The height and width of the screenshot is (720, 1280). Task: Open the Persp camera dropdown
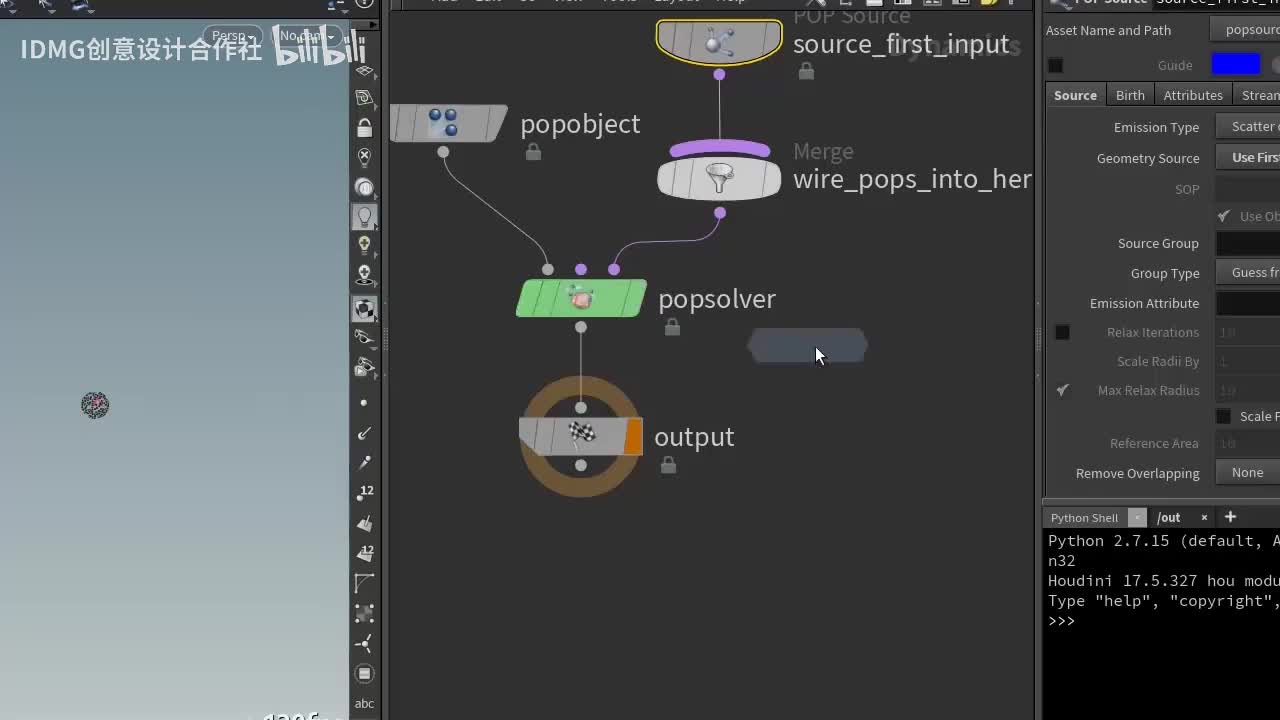233,36
